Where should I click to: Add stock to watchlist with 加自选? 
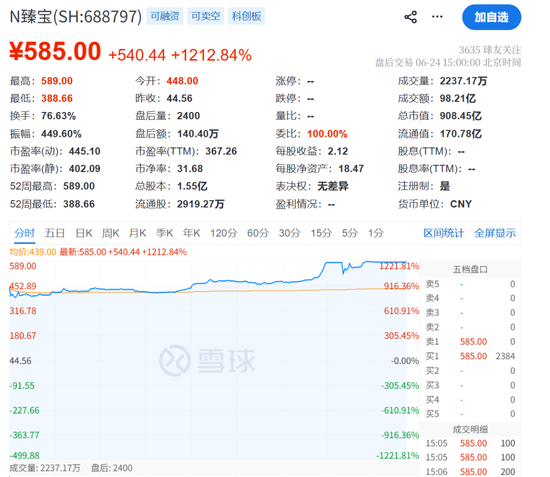tap(491, 17)
